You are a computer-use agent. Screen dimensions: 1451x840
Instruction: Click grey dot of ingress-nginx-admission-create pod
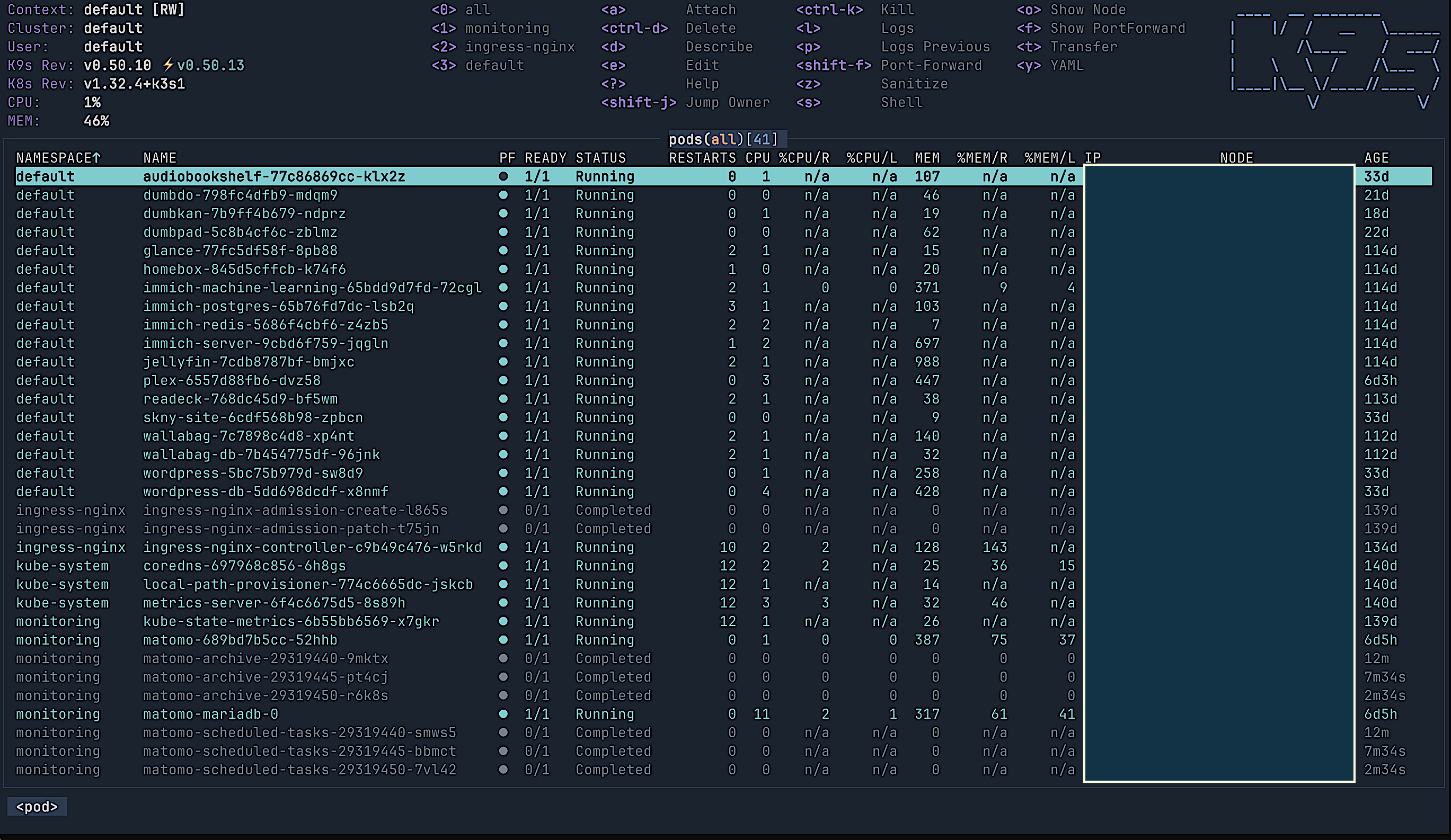click(503, 511)
